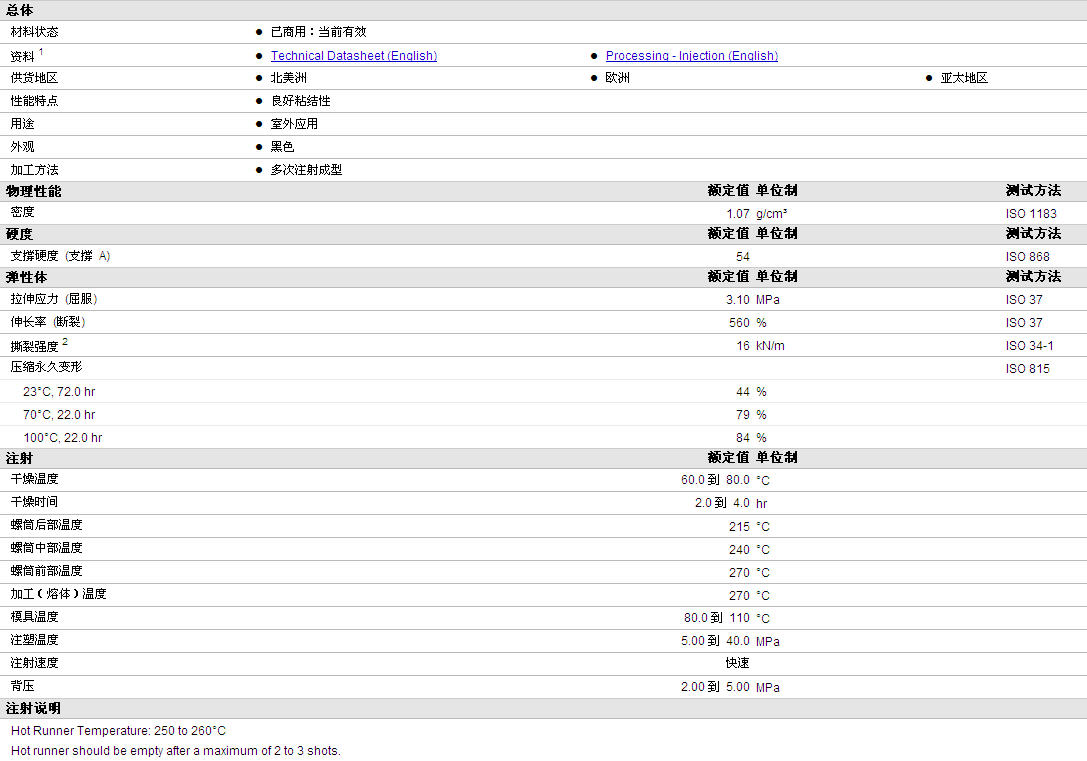The width and height of the screenshot is (1087, 761).
Task: Select the 70°C, 22.0 hr condition row
Action: coord(59,414)
